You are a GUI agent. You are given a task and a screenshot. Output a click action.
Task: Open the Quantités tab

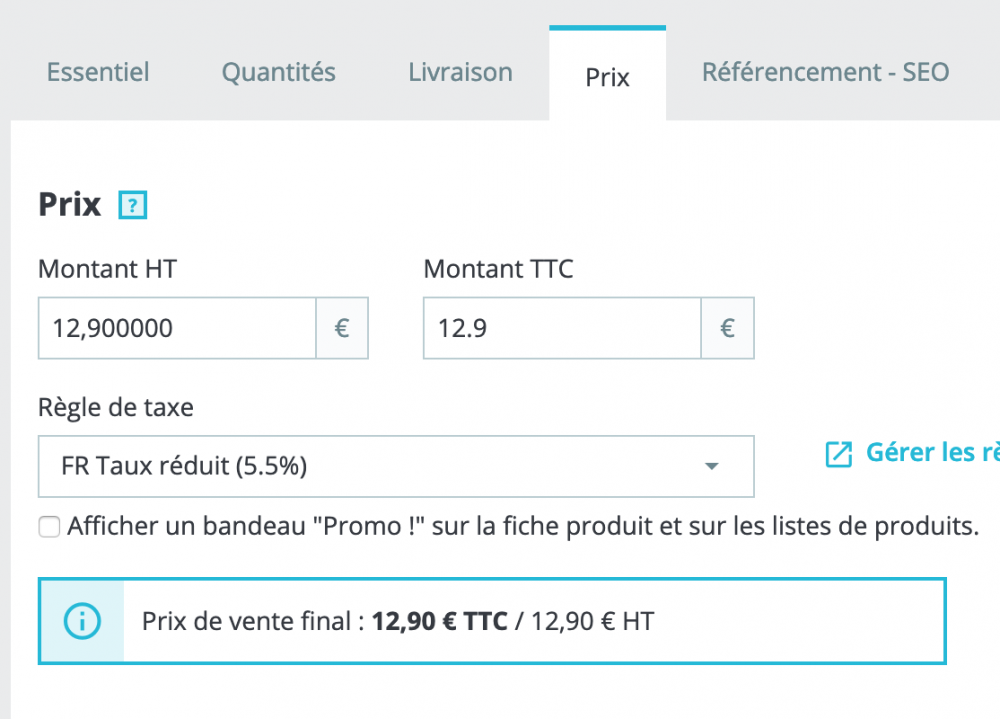(278, 72)
